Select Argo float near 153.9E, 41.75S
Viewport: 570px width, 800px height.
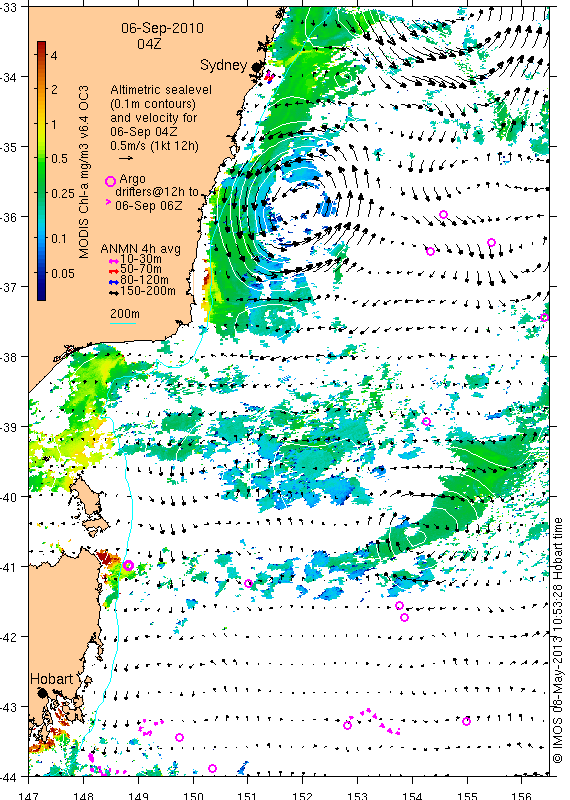405,617
